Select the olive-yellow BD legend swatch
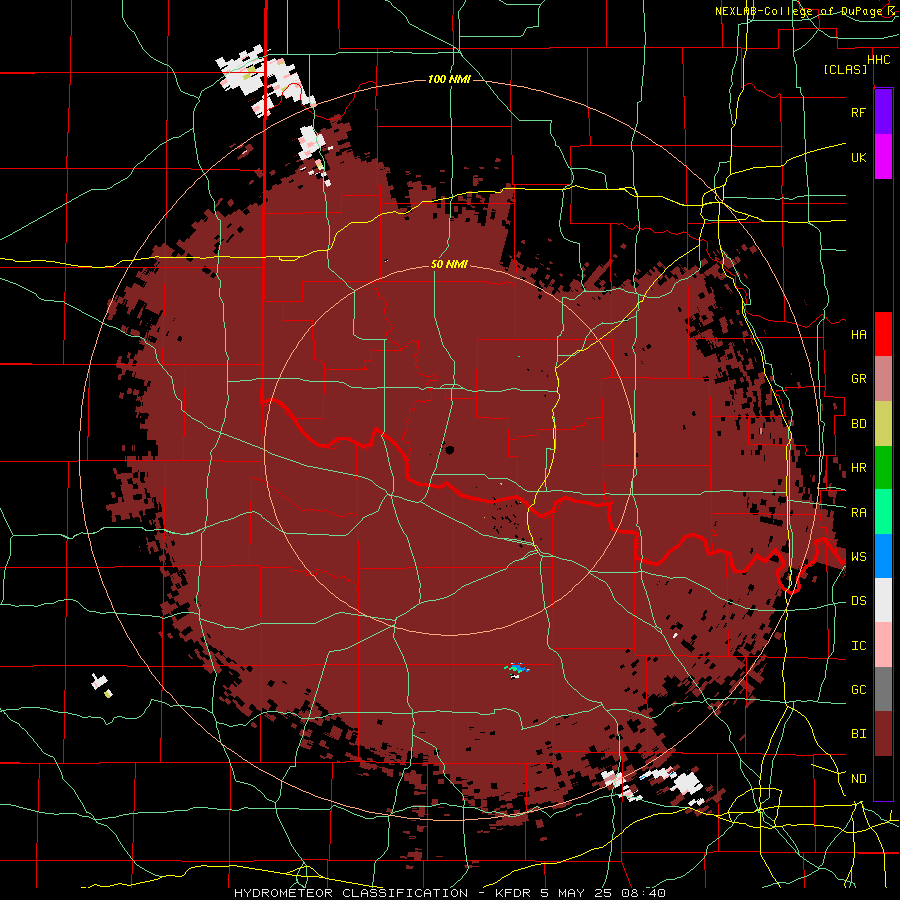Viewport: 900px width, 900px height. pos(883,424)
